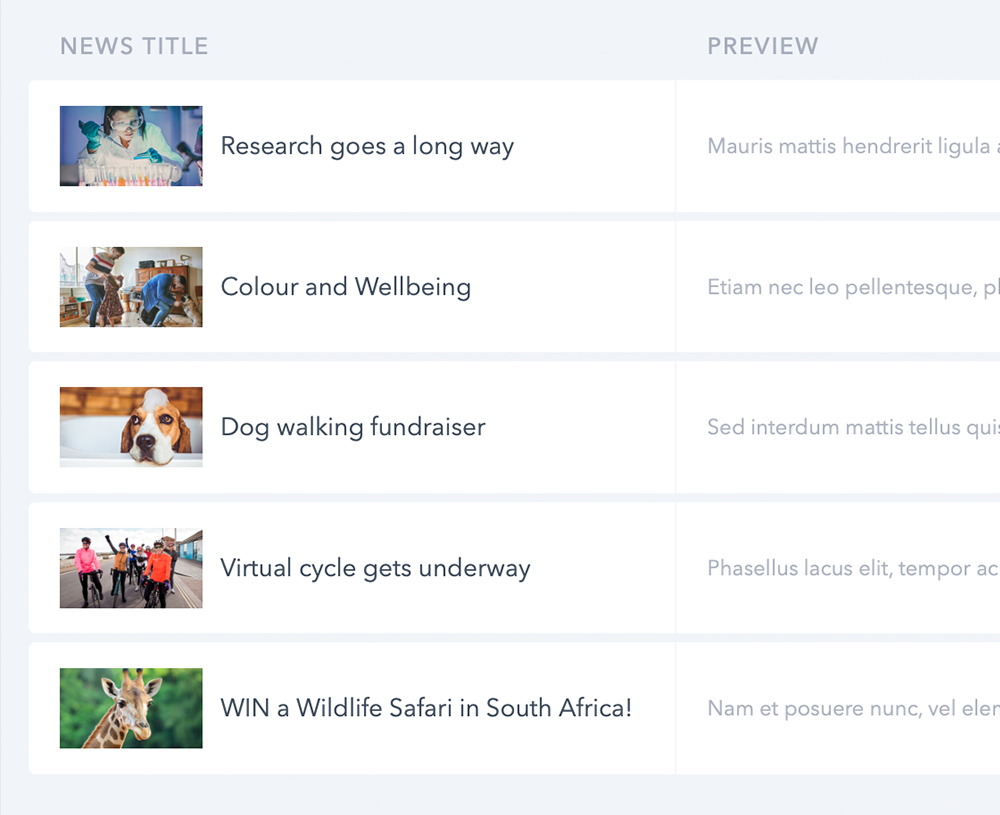Open the family and dog thumbnail
This screenshot has height=815, width=1000.
[x=131, y=287]
